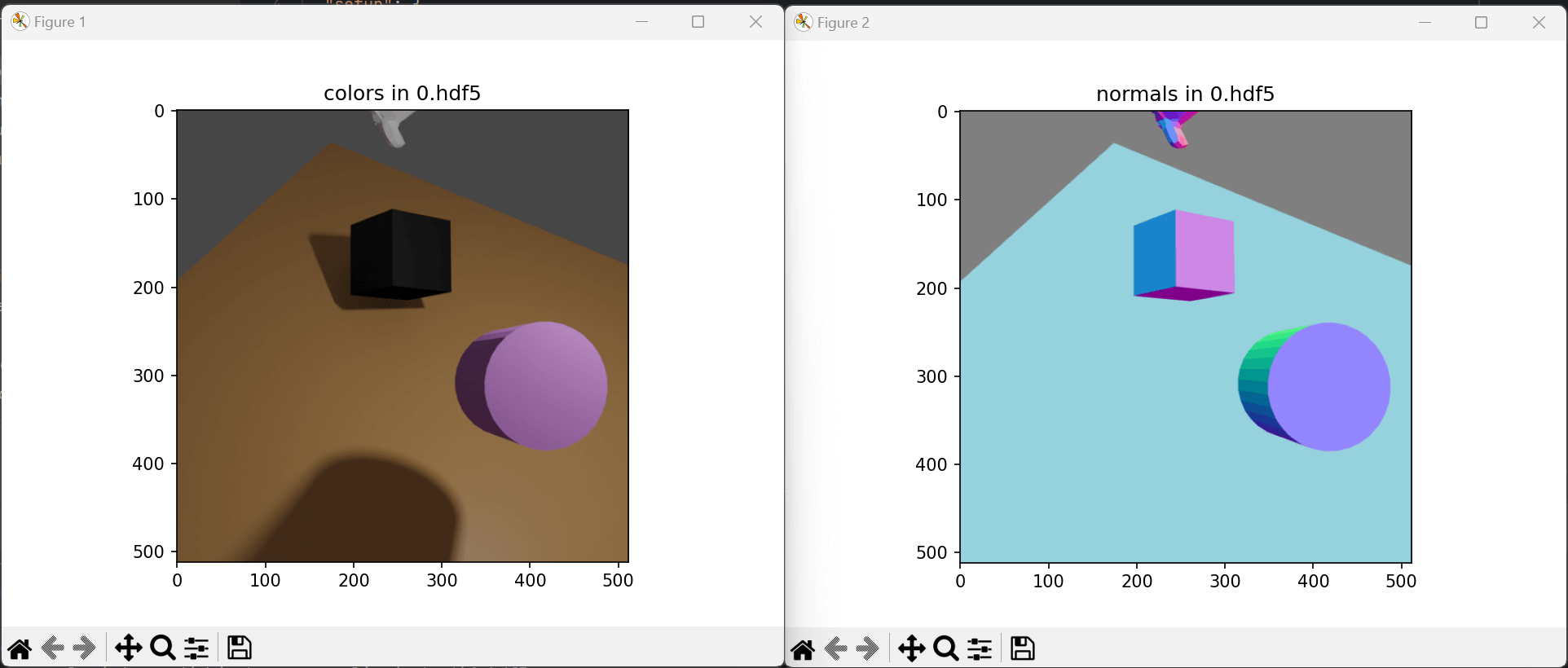Enable the Pan tool in Figure 1

point(128,648)
